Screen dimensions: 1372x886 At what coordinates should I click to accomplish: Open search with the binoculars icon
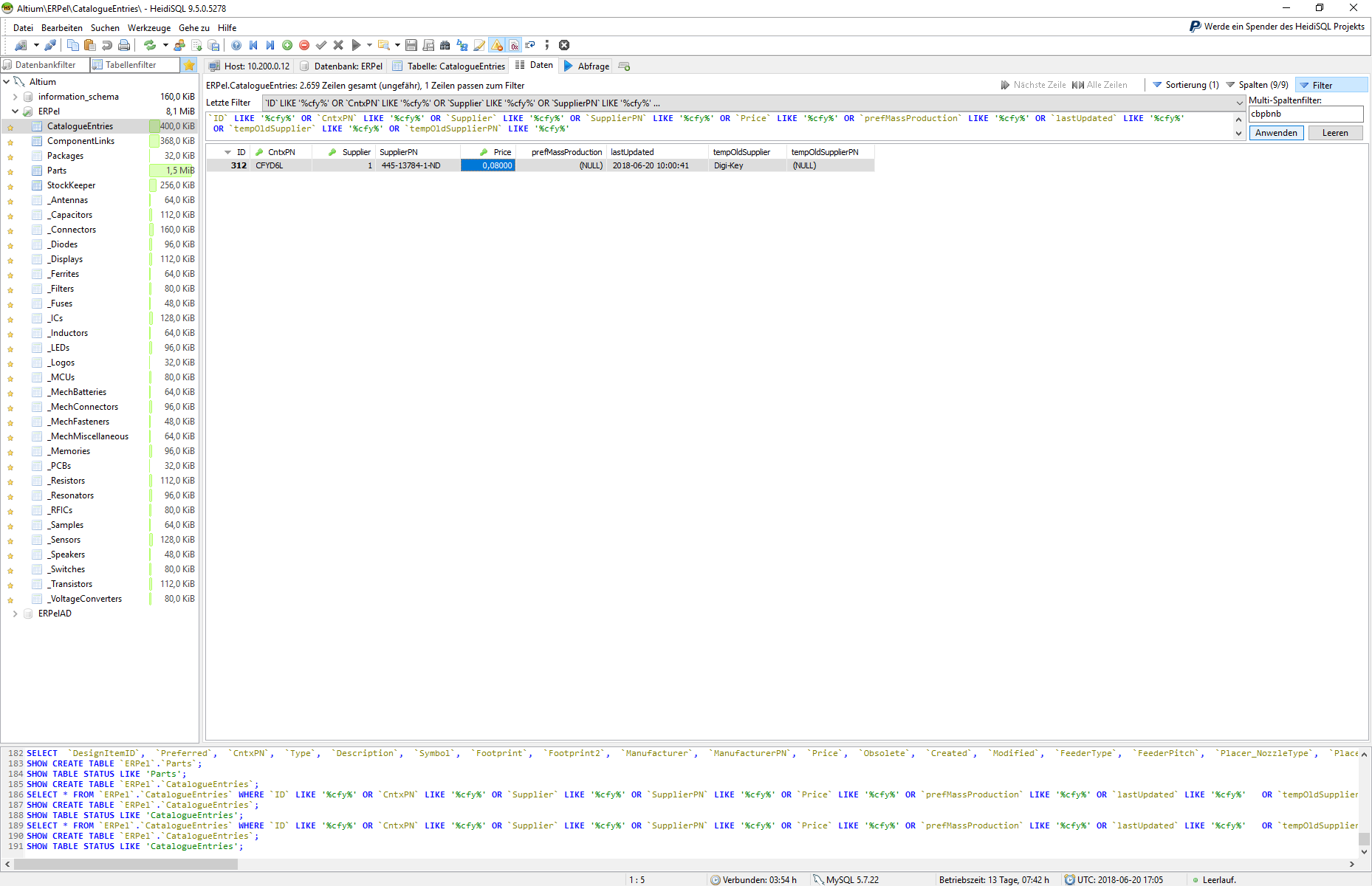(x=444, y=45)
